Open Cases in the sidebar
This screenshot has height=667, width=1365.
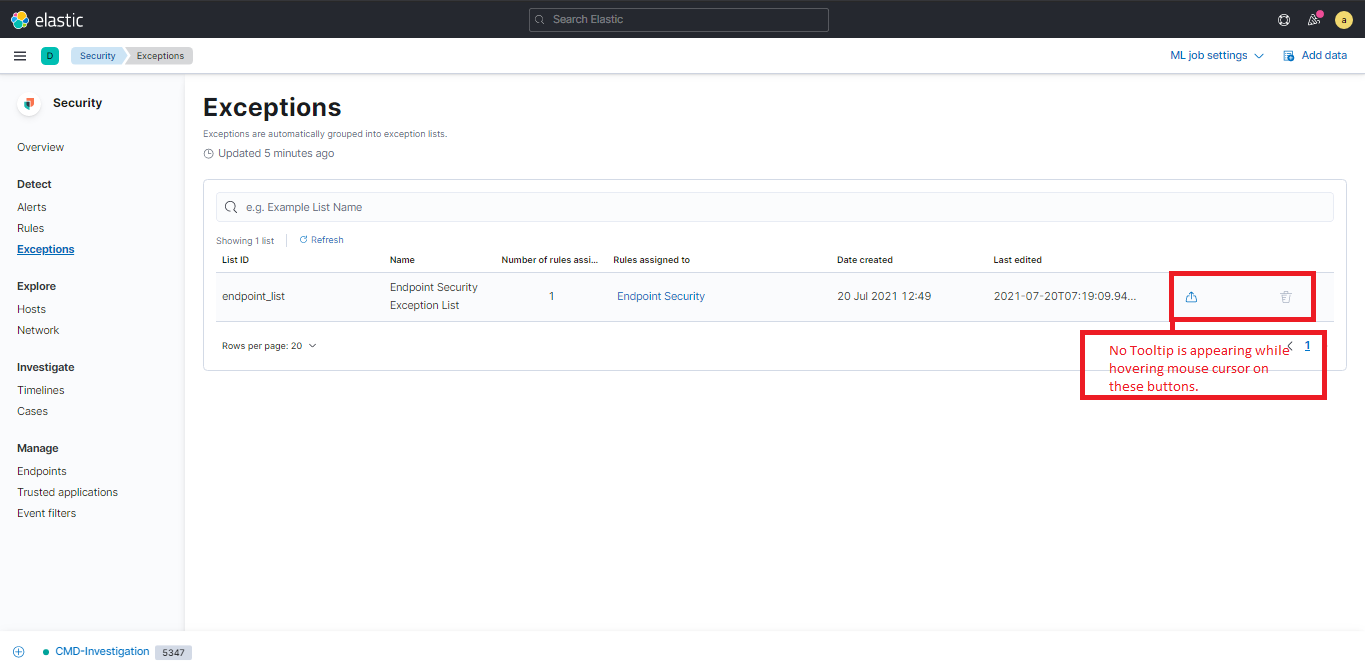[32, 411]
